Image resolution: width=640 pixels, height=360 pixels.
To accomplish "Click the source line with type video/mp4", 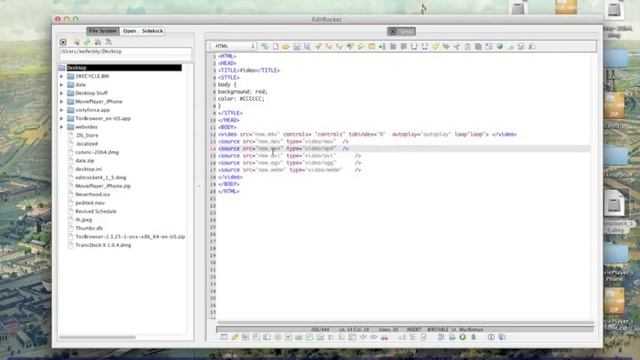I will pos(283,149).
